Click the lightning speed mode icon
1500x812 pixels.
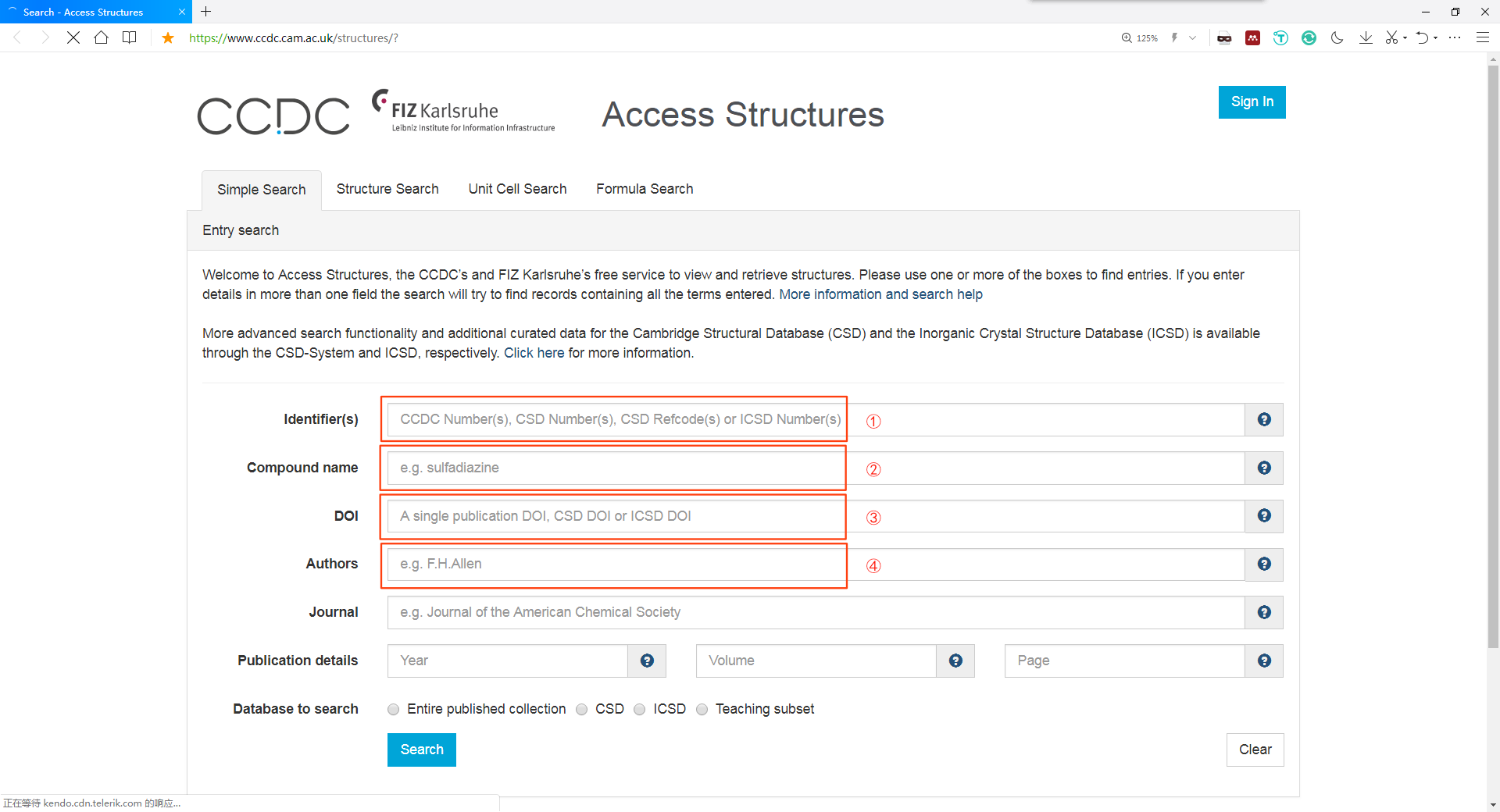click(x=1174, y=37)
